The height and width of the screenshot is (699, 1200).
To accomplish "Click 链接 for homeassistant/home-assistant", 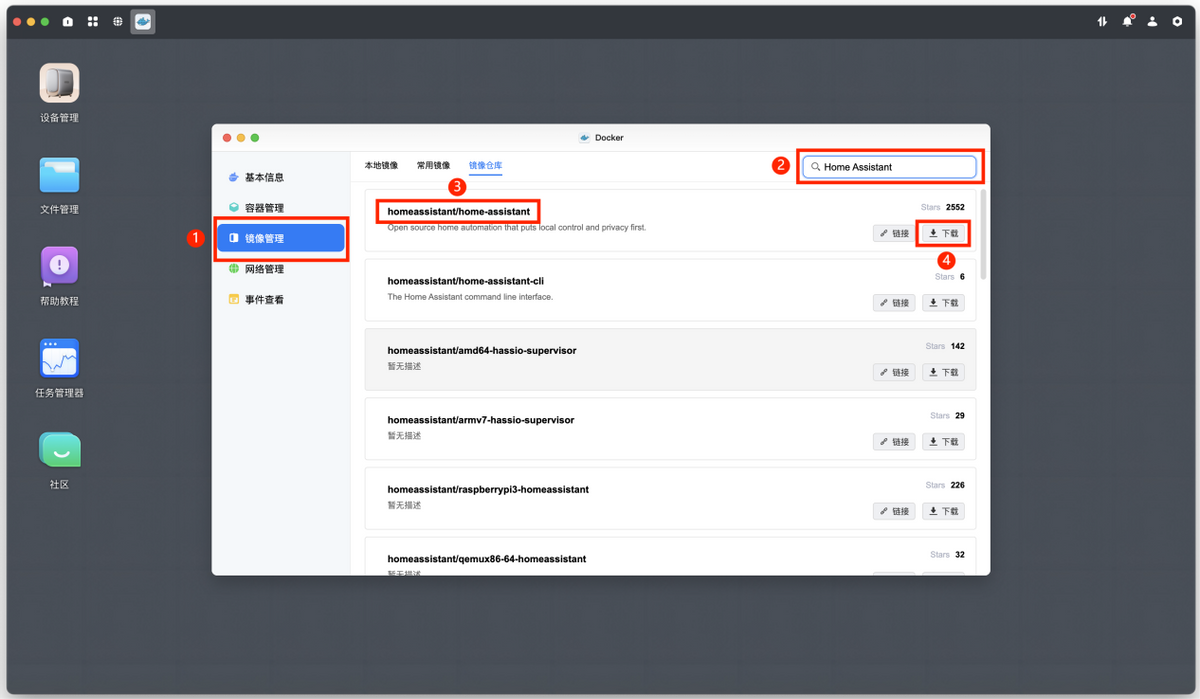I will (x=894, y=233).
